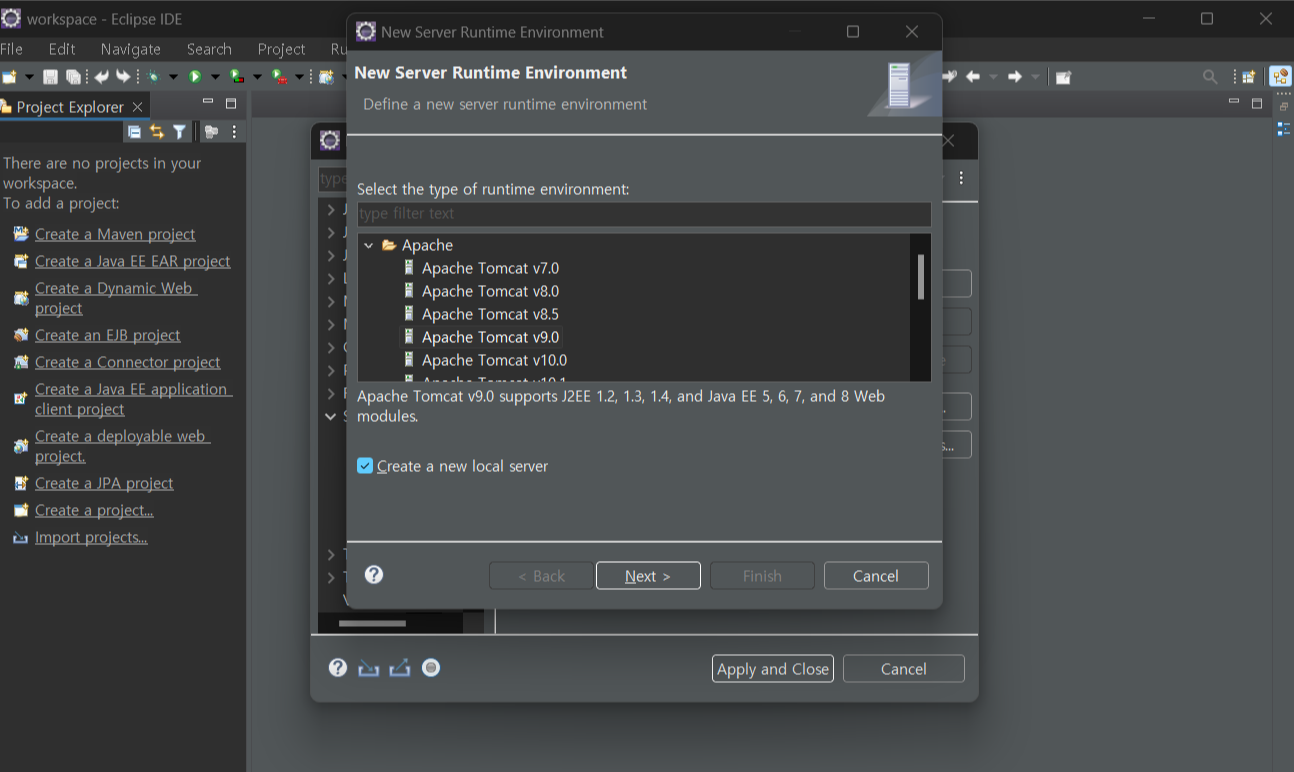The image size is (1294, 772).
Task: Click Next in the wizard
Action: (x=648, y=576)
